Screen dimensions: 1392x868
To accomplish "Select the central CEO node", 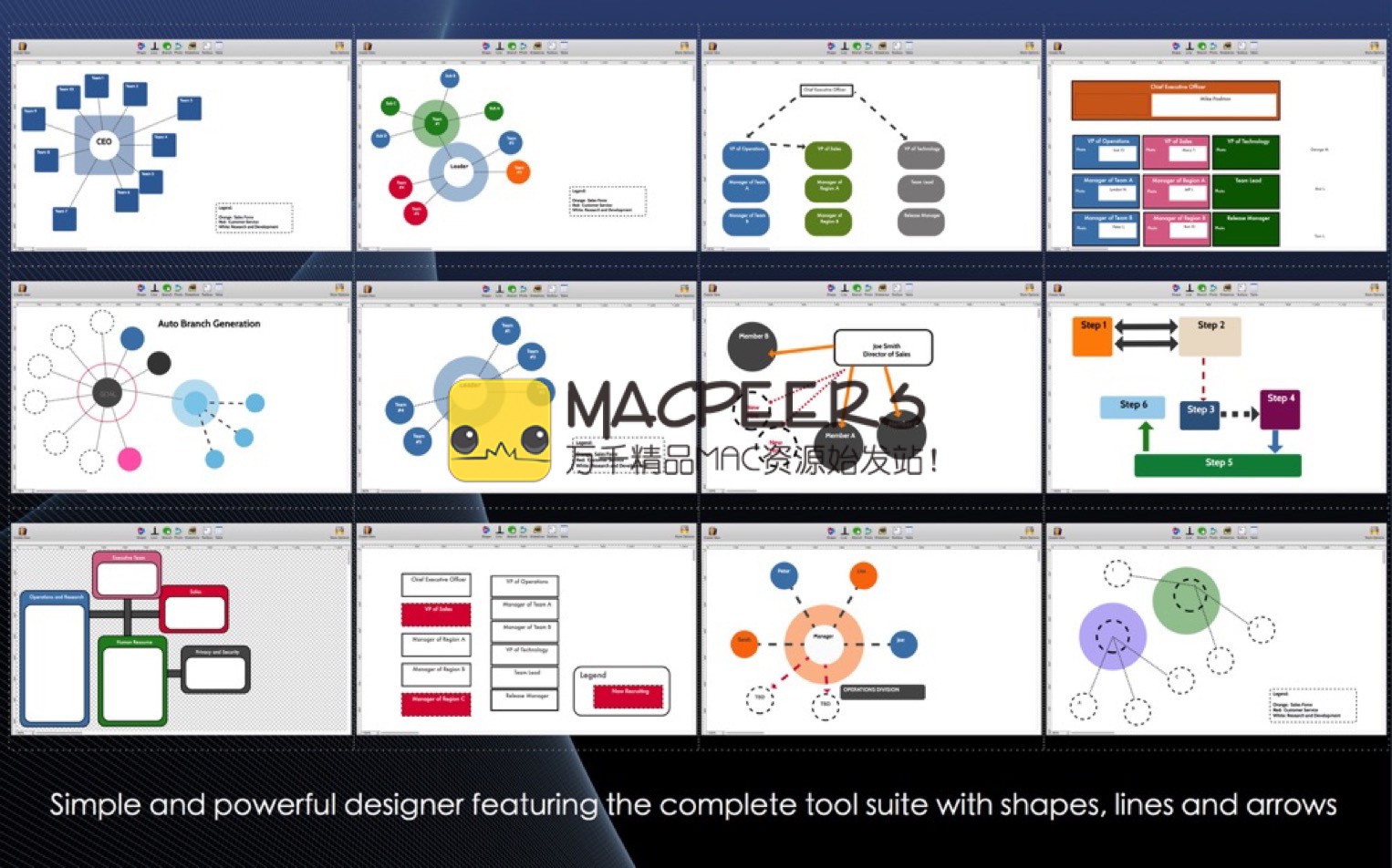I will pyautogui.click(x=104, y=143).
